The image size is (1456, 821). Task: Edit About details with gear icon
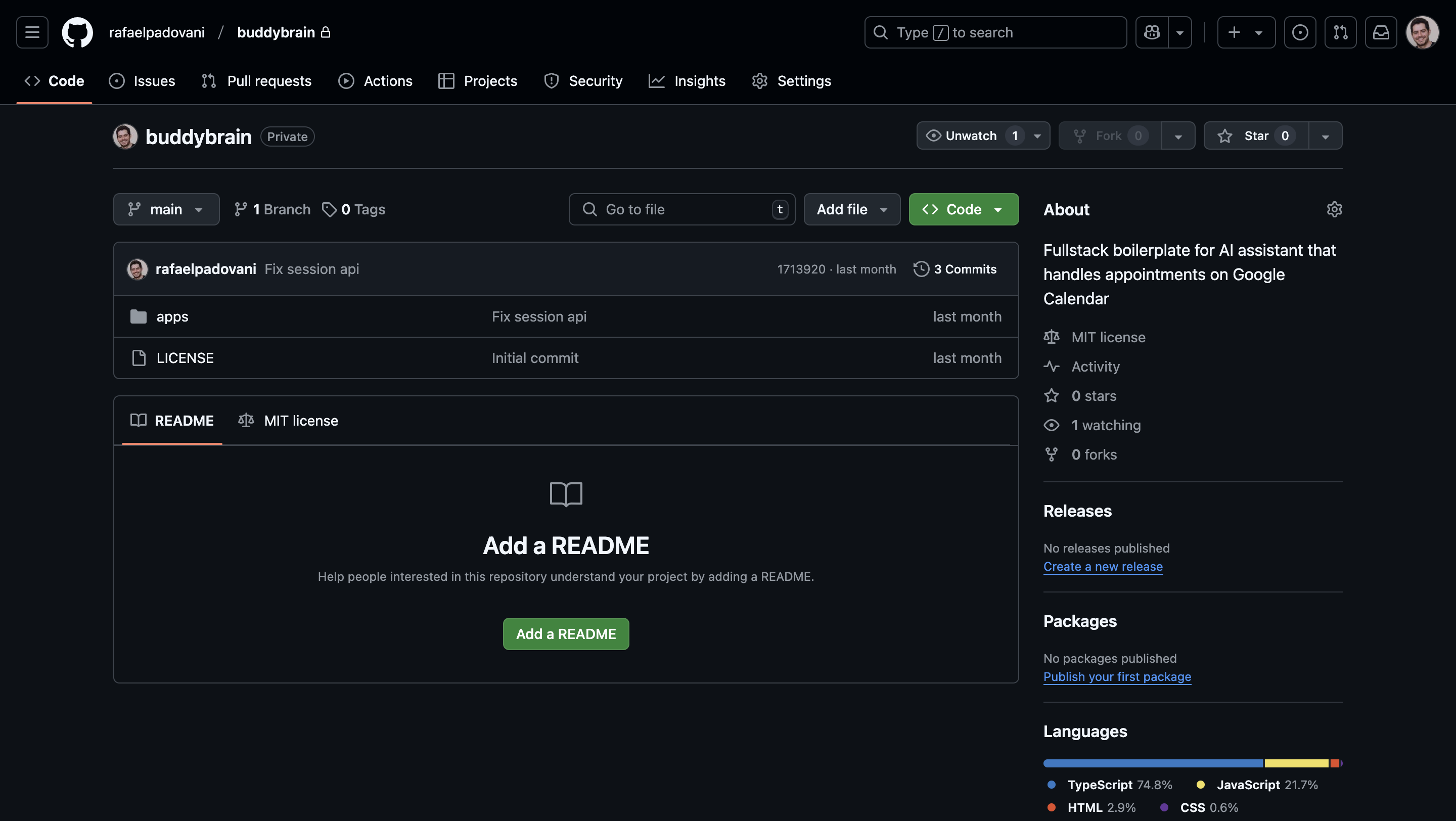point(1334,209)
